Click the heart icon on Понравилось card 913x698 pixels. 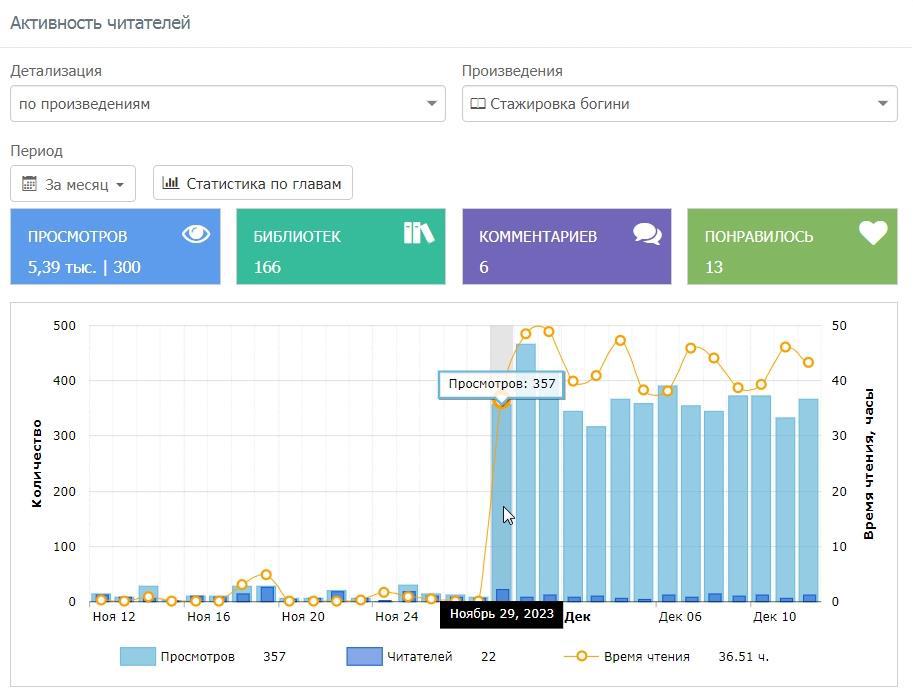873,233
